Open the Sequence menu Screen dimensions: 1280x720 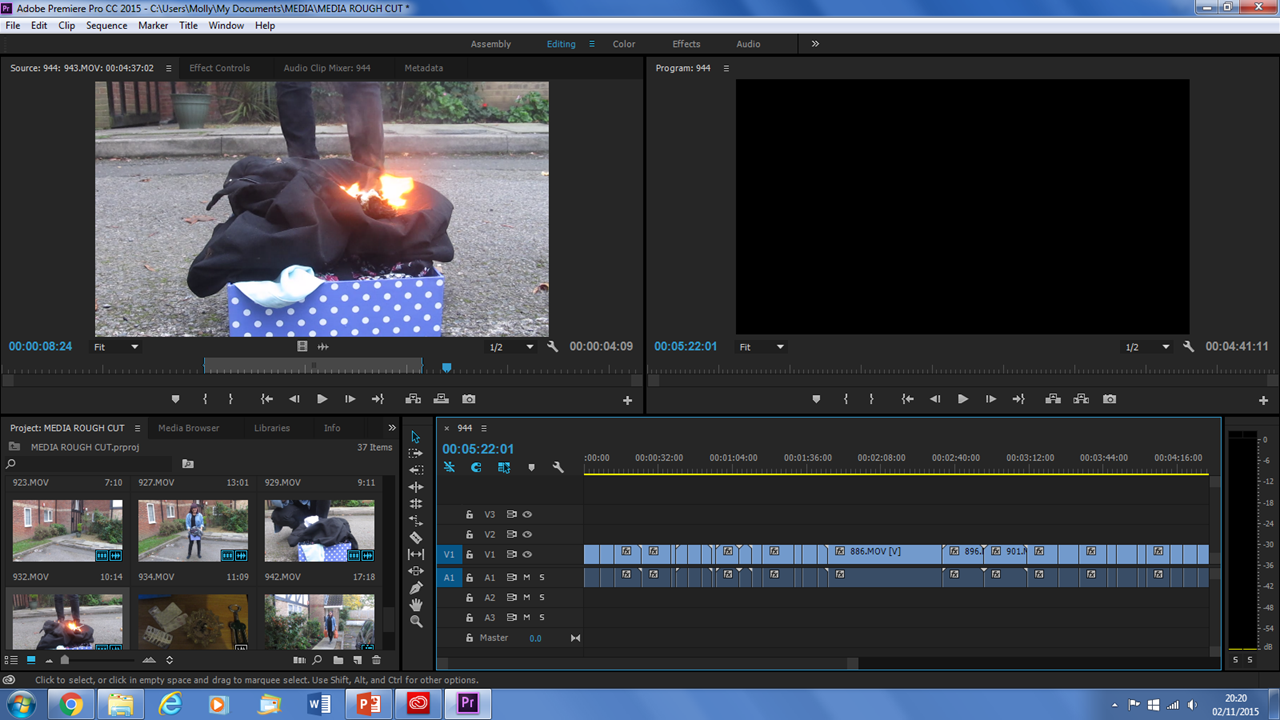106,25
